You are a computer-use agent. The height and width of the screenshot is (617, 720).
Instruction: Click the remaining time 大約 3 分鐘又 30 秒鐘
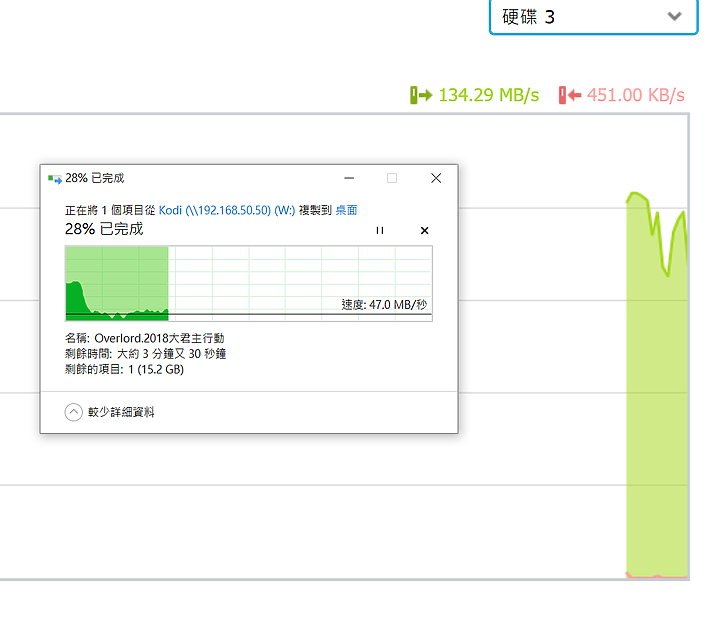171,354
